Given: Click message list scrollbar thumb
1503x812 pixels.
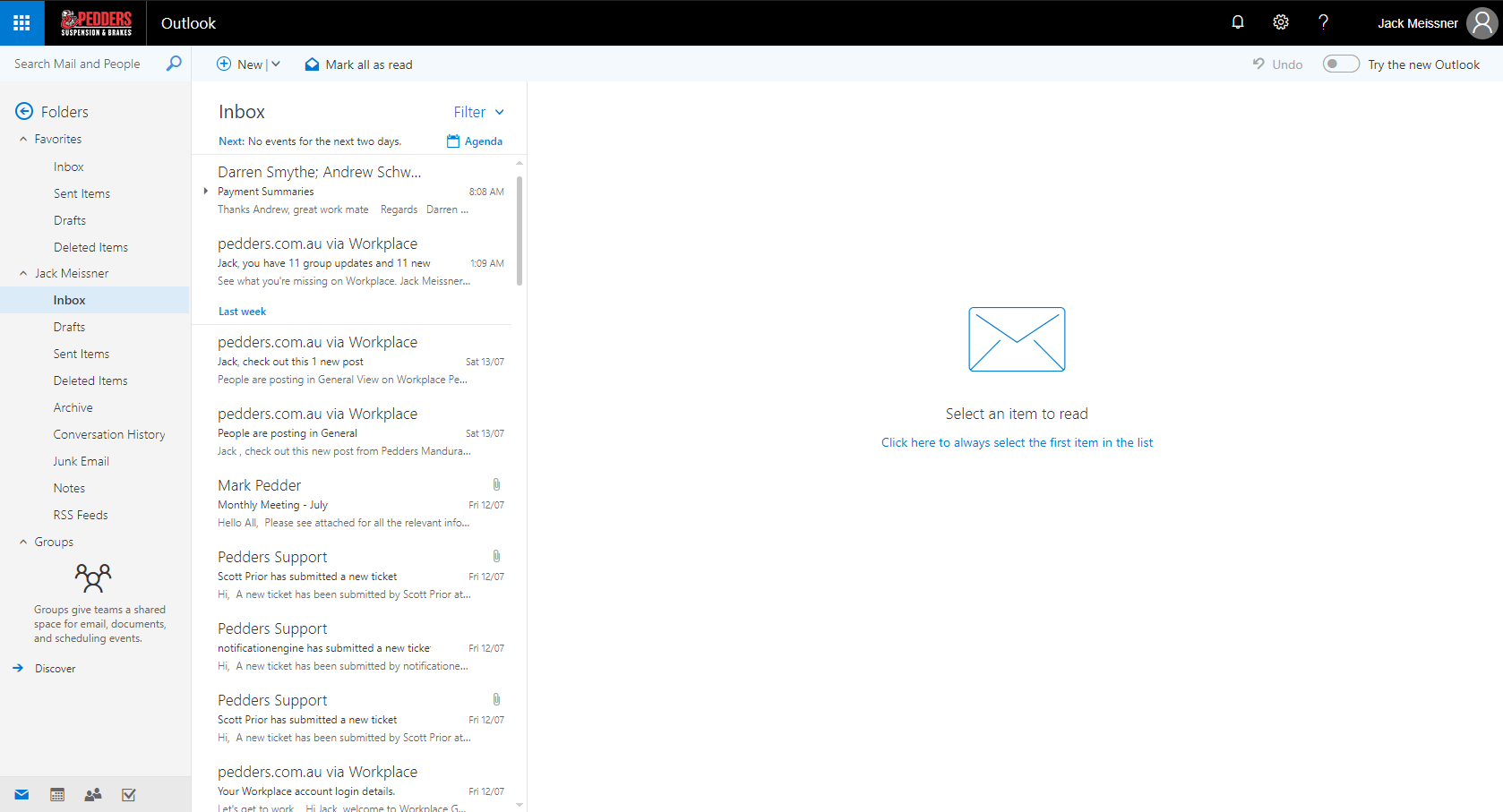Looking at the screenshot, I should click(520, 230).
